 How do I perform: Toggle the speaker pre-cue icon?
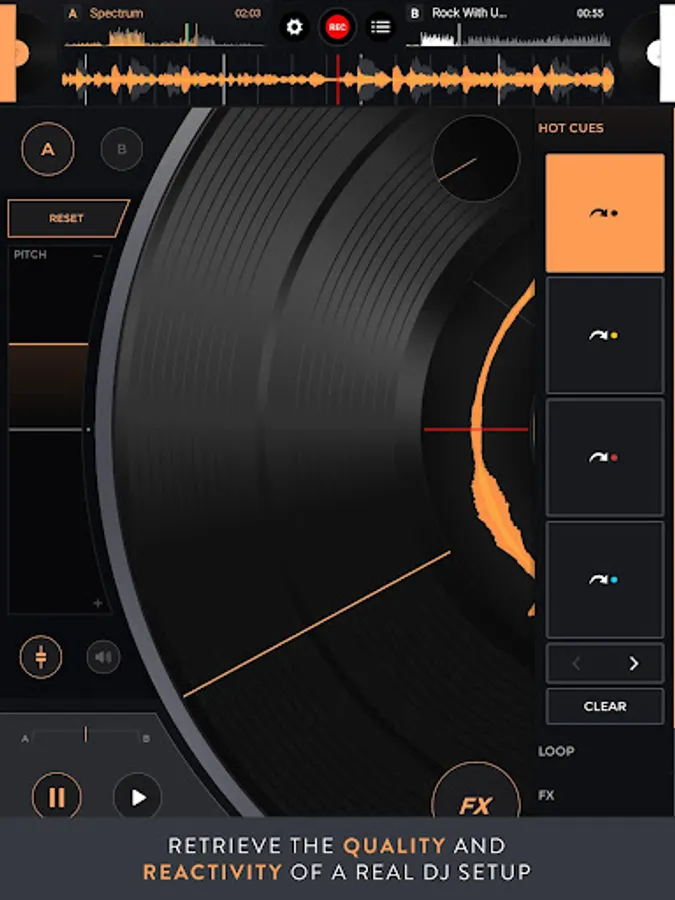[x=103, y=657]
